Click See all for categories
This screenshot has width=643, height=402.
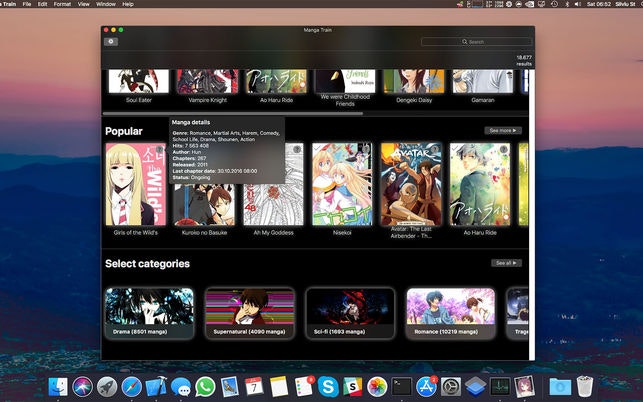click(x=506, y=263)
